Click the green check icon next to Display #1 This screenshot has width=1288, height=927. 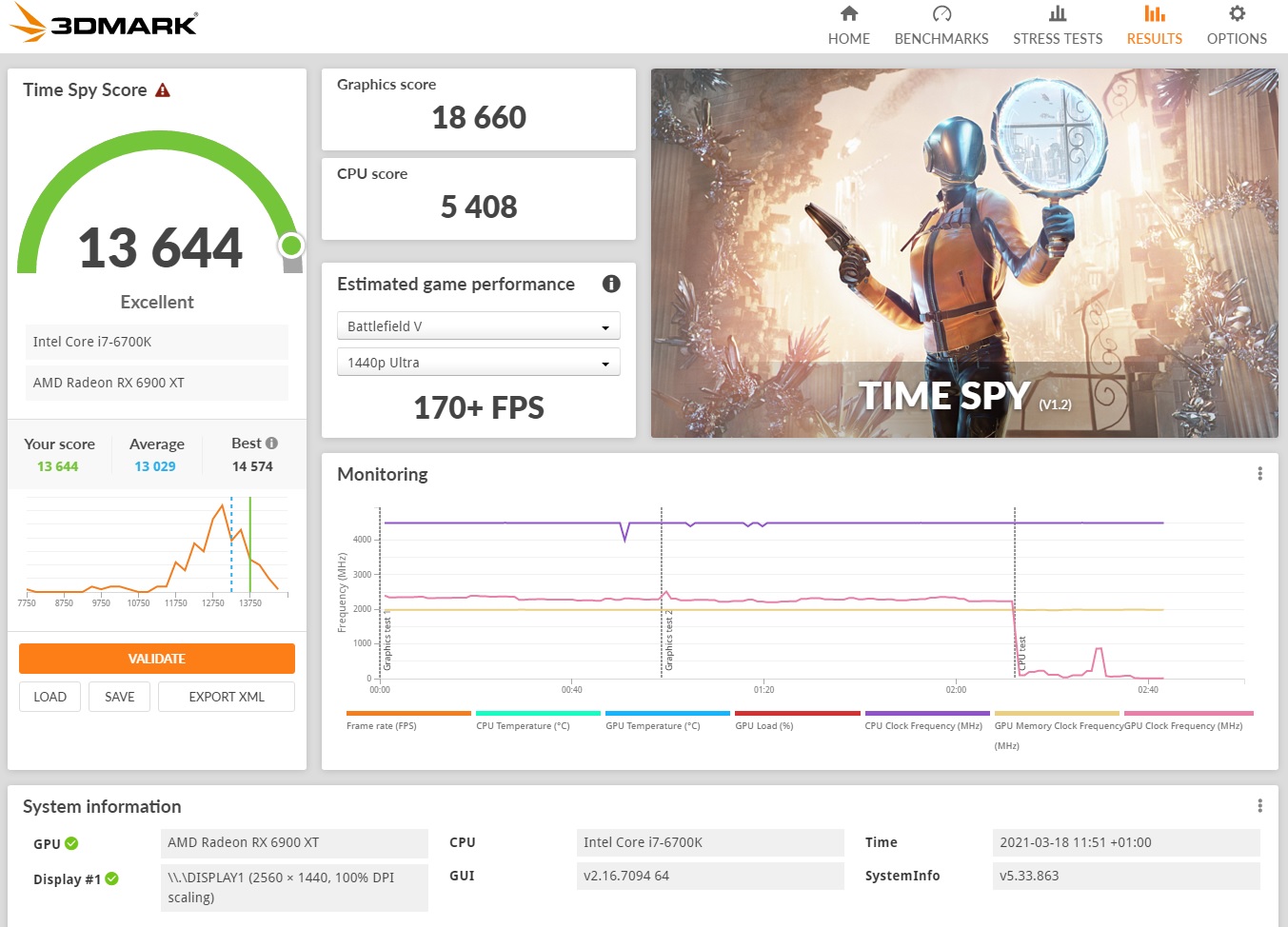(x=111, y=878)
